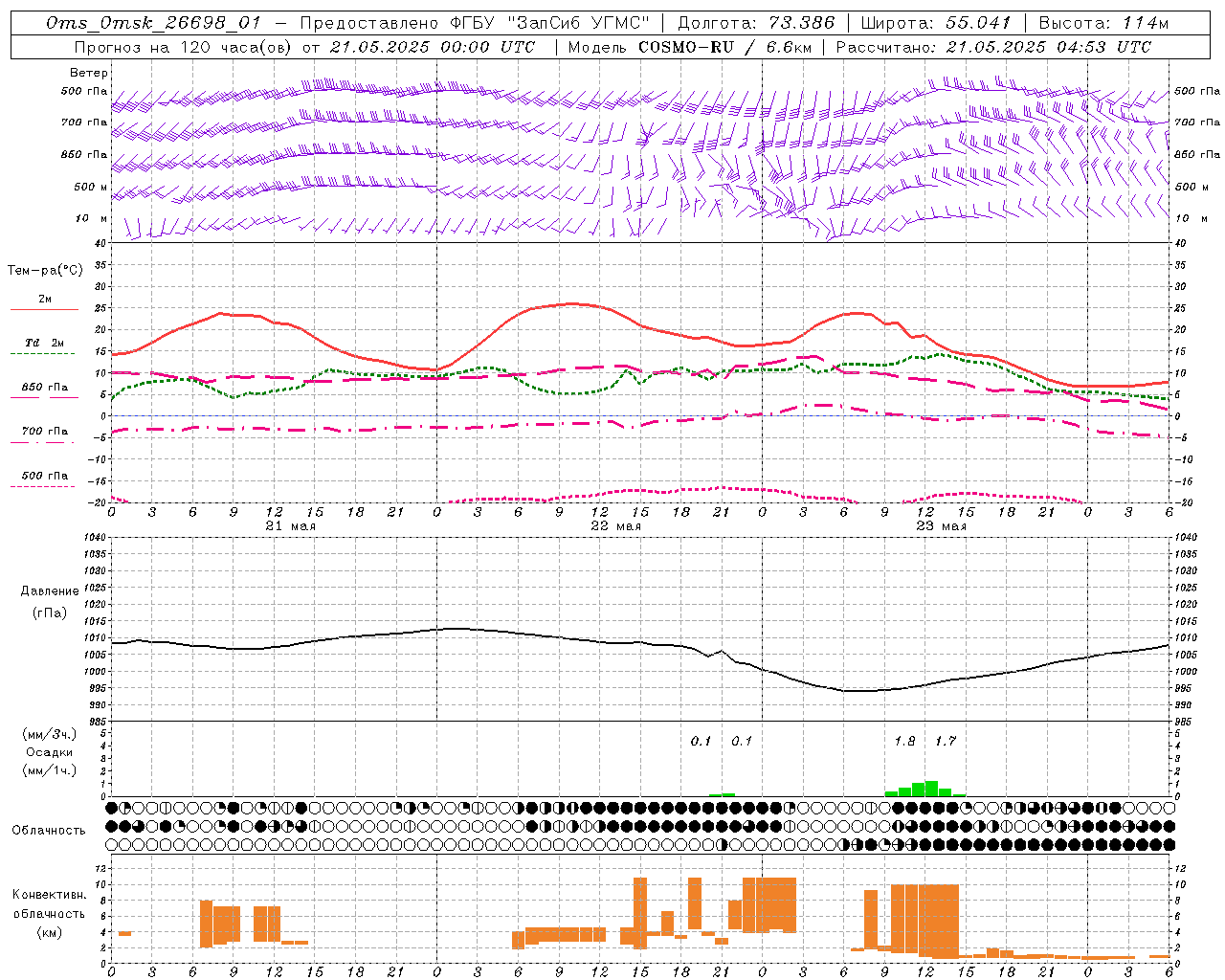Click the "Высота: 114м" header field

(x=1103, y=24)
